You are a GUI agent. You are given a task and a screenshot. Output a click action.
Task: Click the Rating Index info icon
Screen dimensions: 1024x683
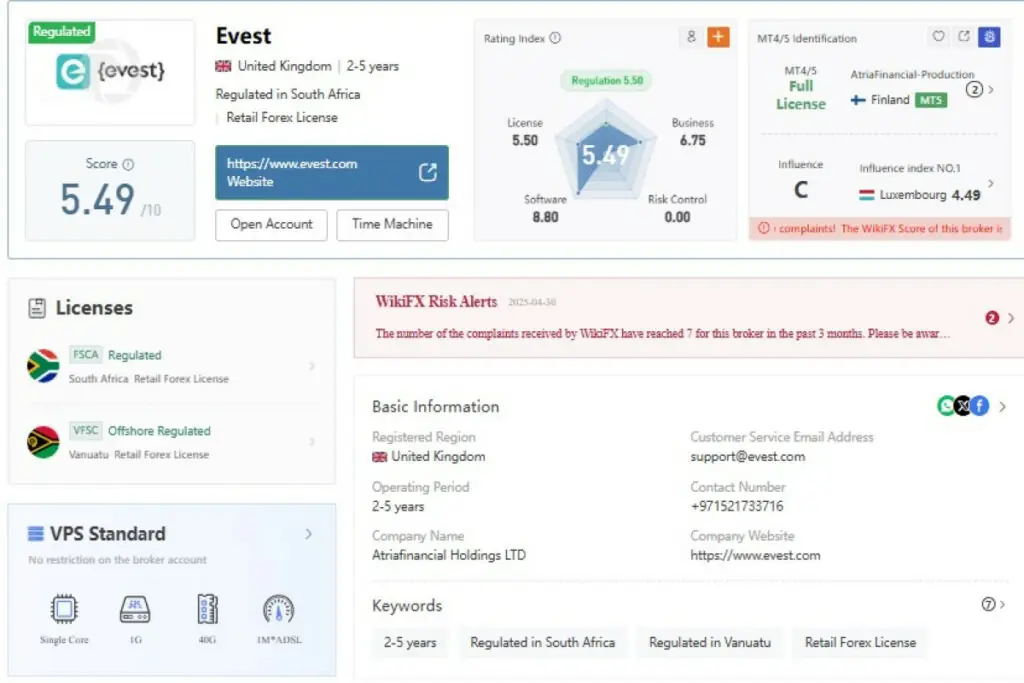[555, 38]
